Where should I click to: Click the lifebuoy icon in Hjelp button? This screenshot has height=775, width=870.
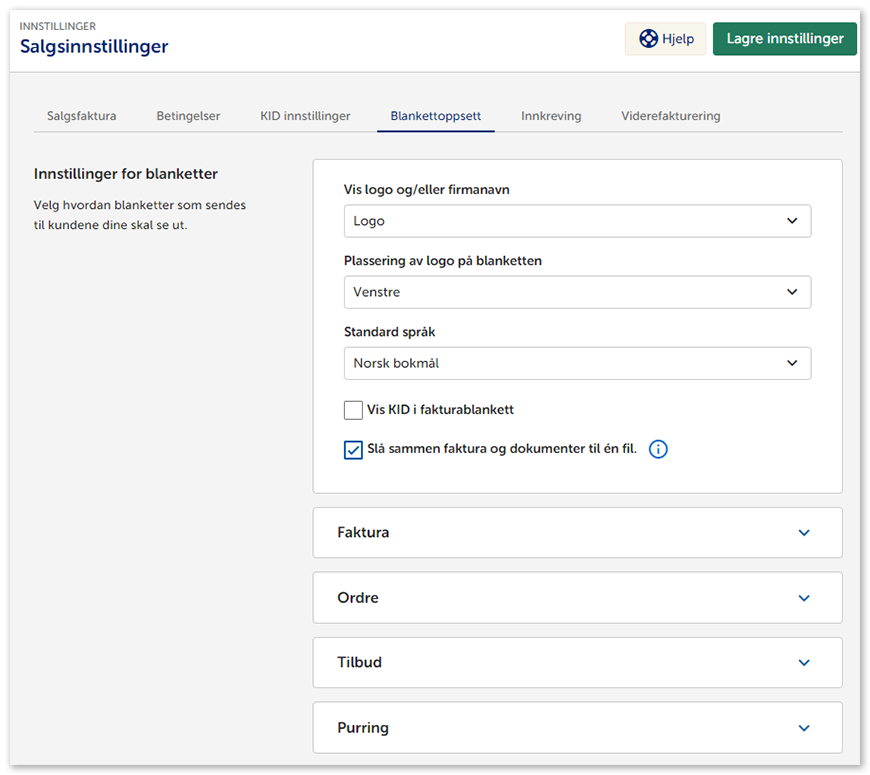coord(649,39)
